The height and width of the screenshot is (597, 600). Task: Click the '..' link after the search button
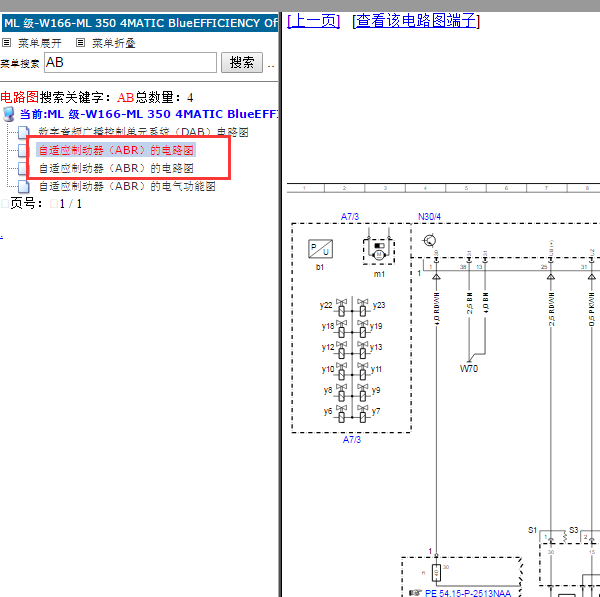[271, 66]
